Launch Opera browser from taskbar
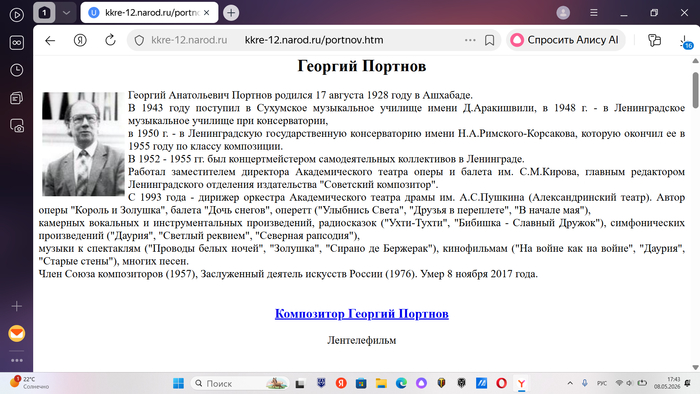700x394 pixels. [501, 383]
